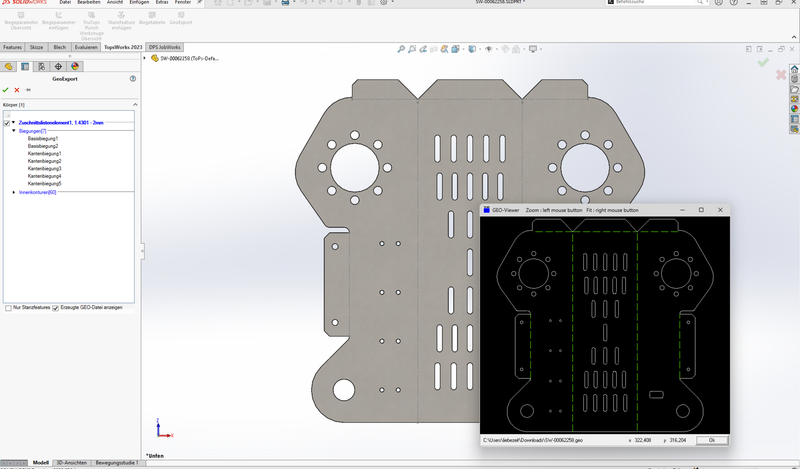Open the Extras menu
Viewport: 800px width, 469px height.
click(x=162, y=2)
